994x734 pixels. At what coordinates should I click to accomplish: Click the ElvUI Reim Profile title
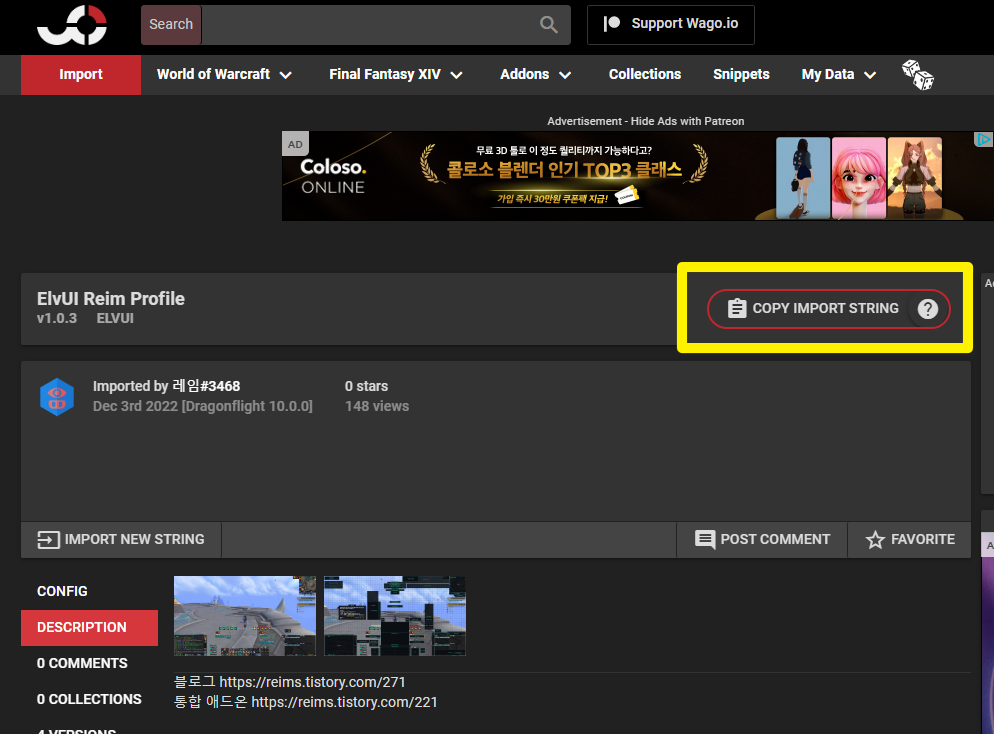[111, 299]
